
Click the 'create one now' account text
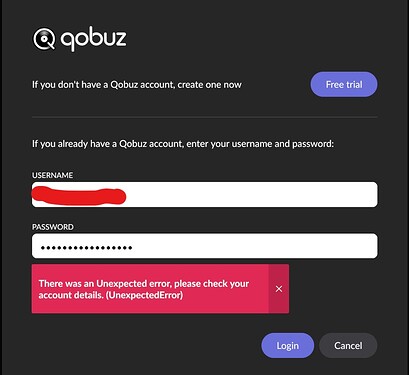coord(209,85)
